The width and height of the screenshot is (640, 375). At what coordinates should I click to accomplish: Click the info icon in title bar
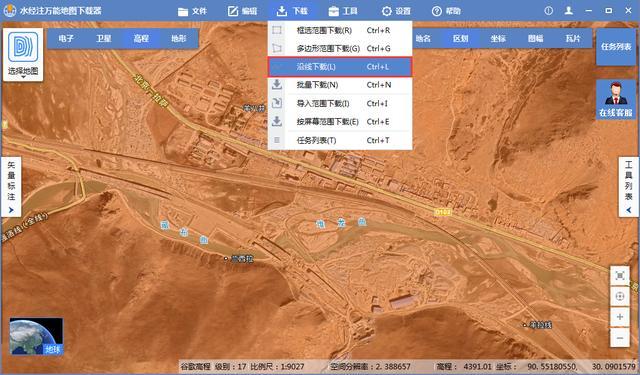coord(549,11)
